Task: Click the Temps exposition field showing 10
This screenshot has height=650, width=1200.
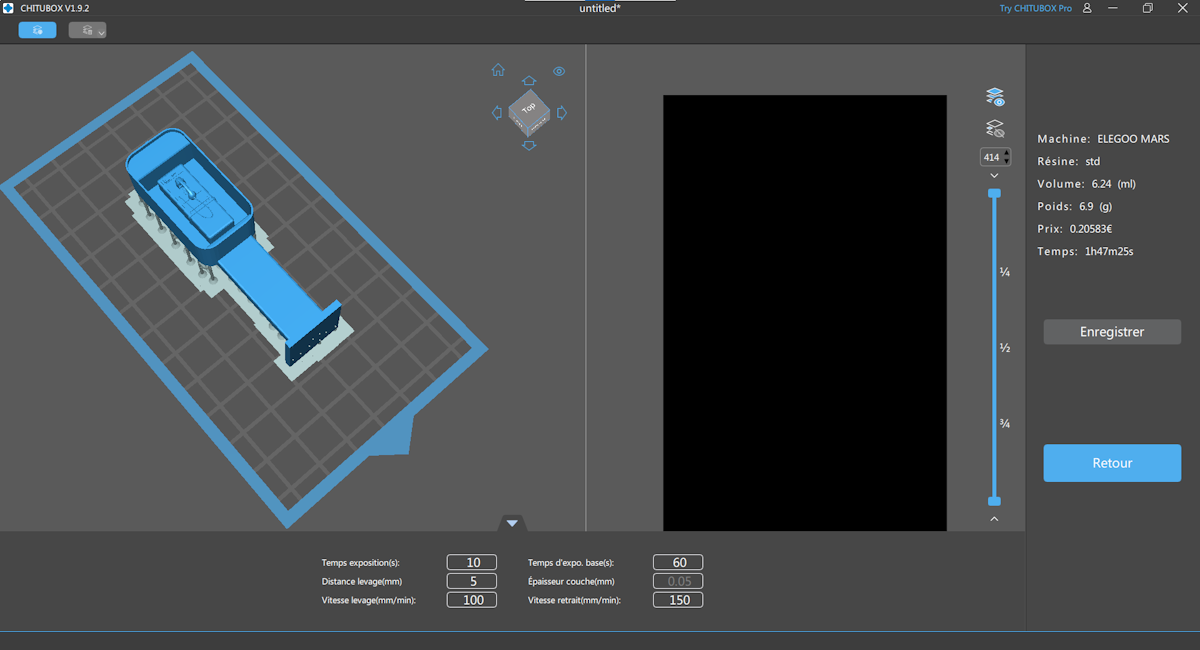Action: 472,562
